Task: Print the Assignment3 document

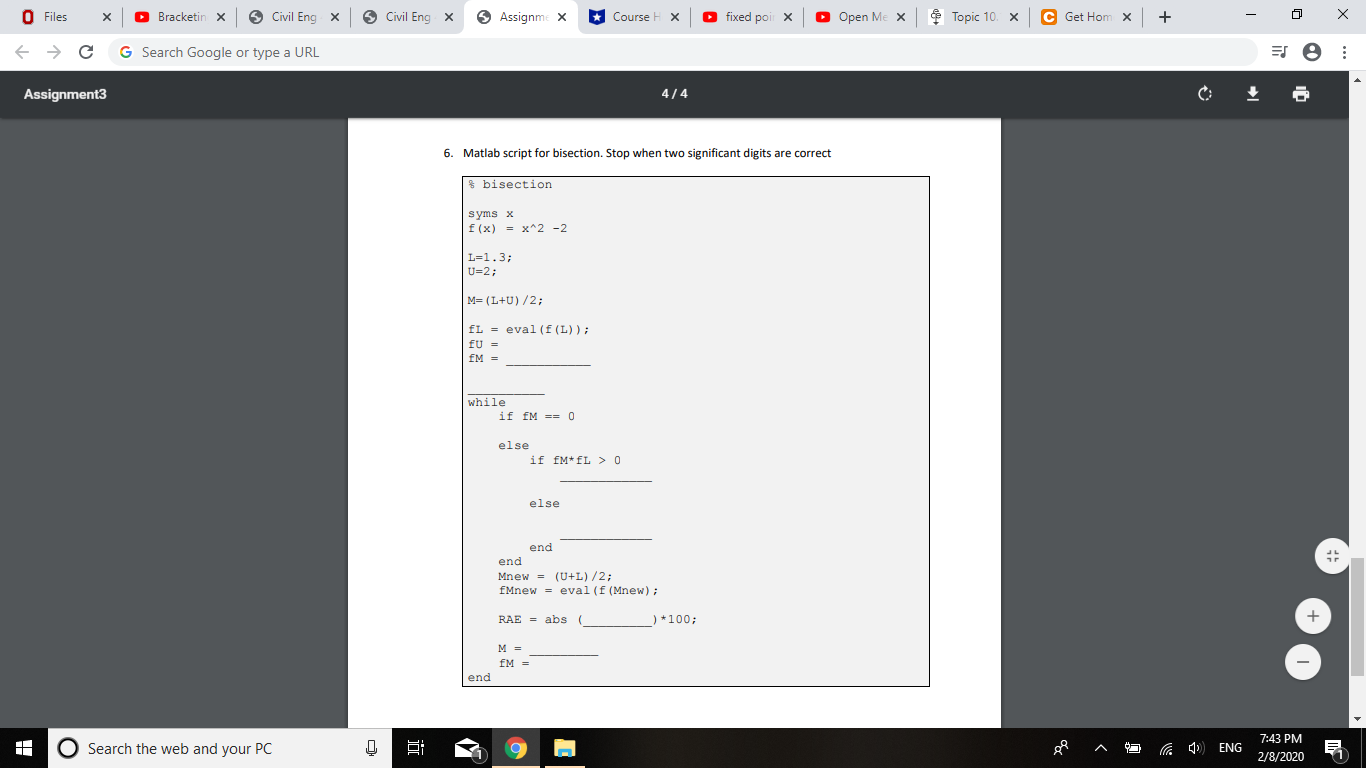Action: 1300,93
